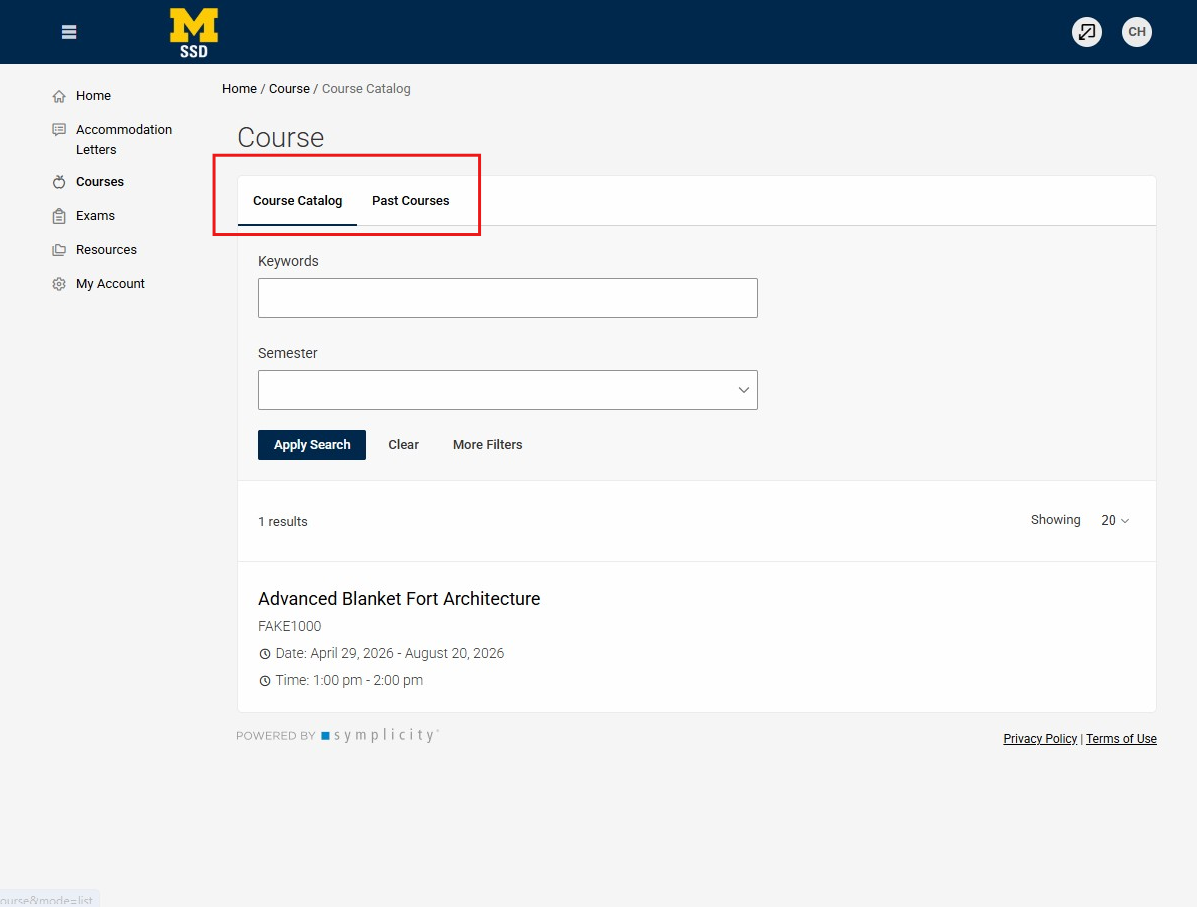
Task: Click the 1 results count text
Action: pyautogui.click(x=282, y=521)
